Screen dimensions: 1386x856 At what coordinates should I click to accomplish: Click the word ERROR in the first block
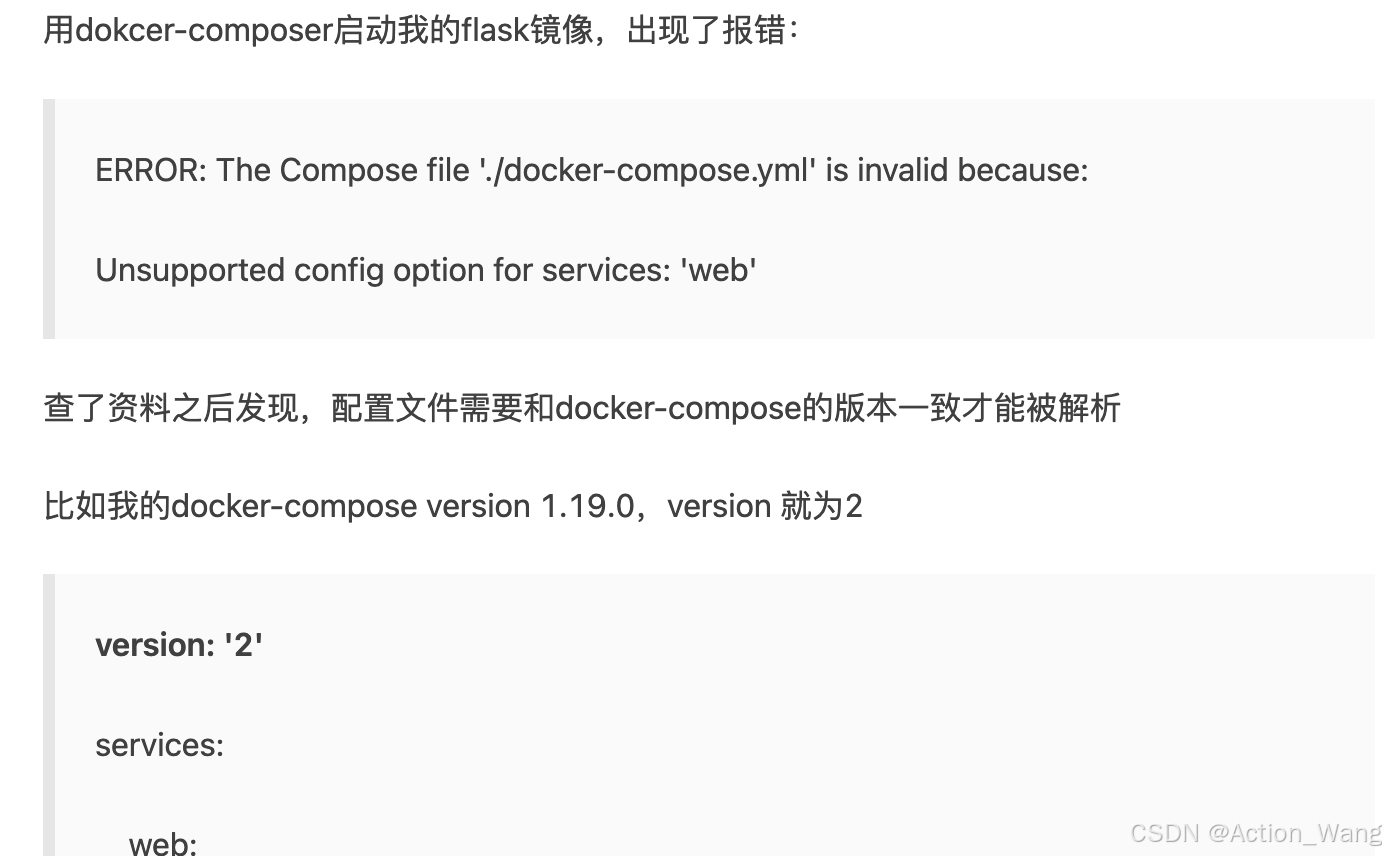(150, 170)
